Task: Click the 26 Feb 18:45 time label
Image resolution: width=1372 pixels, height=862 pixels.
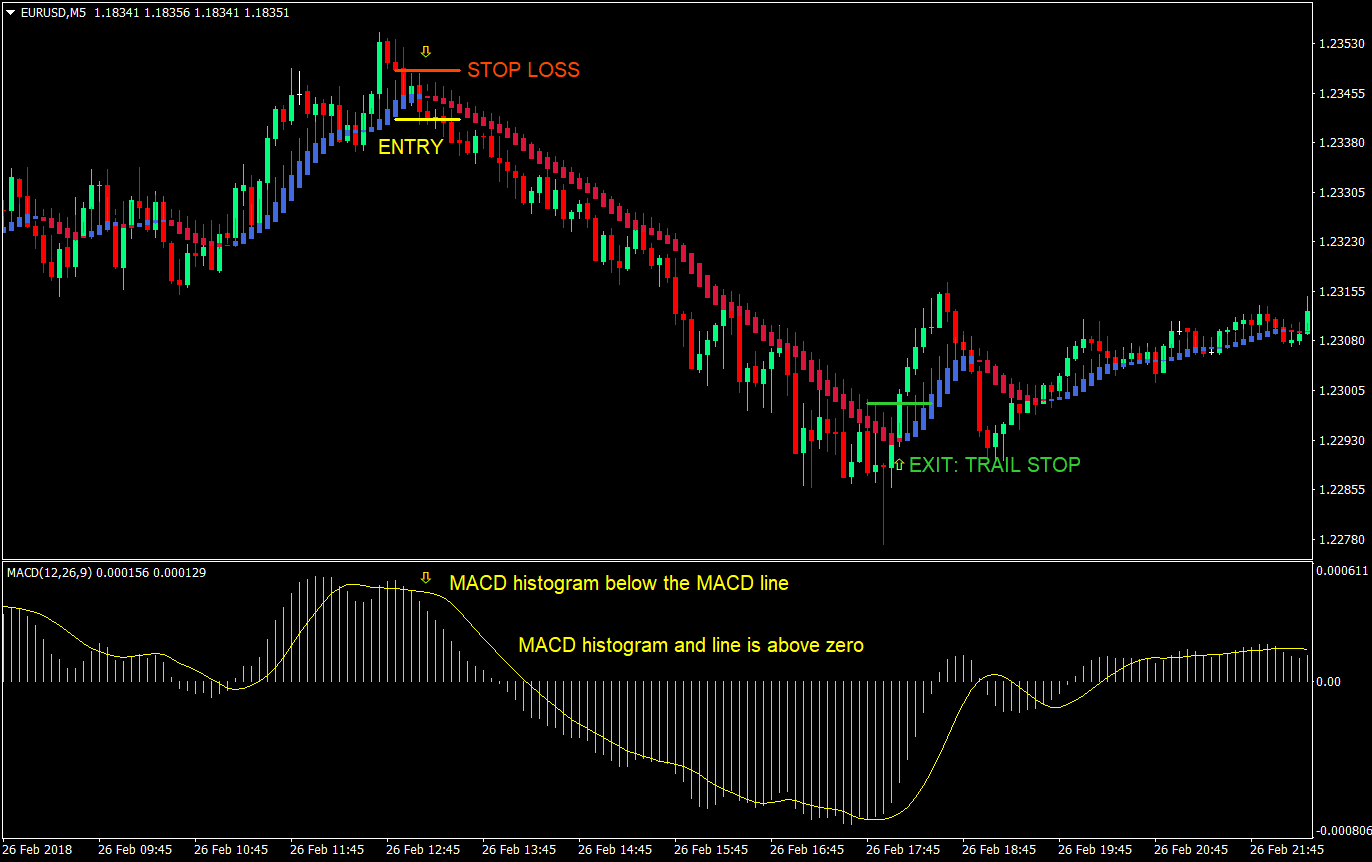Action: pos(999,850)
